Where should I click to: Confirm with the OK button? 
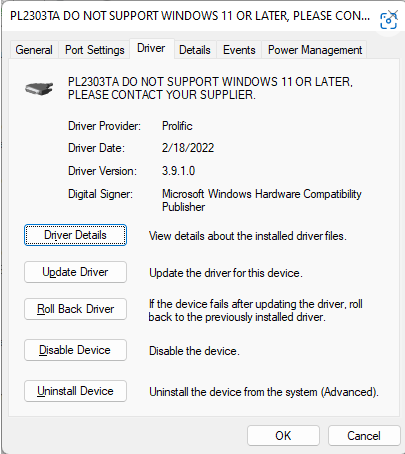point(283,436)
